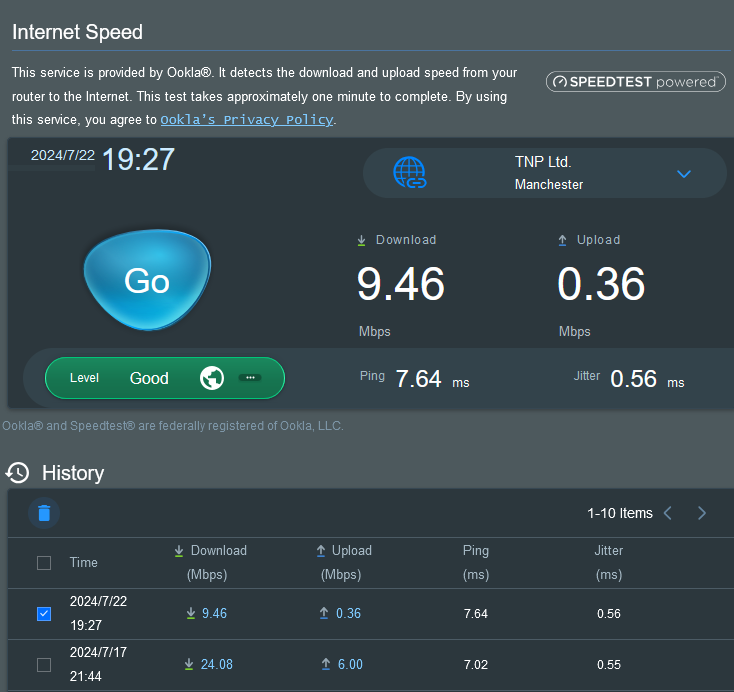Screen dimensions: 734x692
Task: Click the globe link server icon
Action: (x=410, y=173)
